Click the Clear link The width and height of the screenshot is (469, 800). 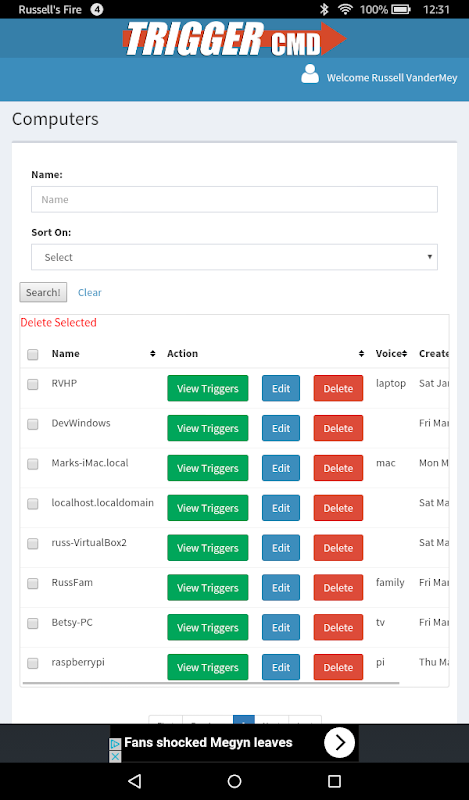(x=90, y=292)
